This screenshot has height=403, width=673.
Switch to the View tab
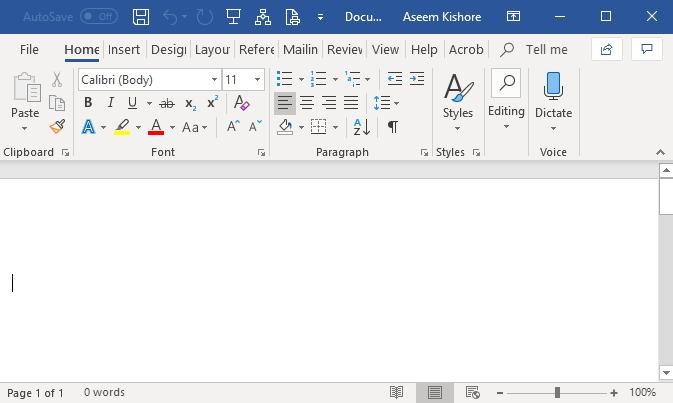click(x=385, y=50)
